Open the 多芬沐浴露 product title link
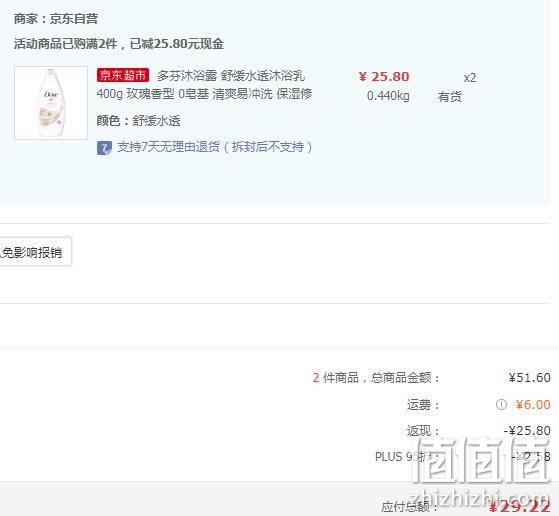559x516 pixels. coord(231,76)
